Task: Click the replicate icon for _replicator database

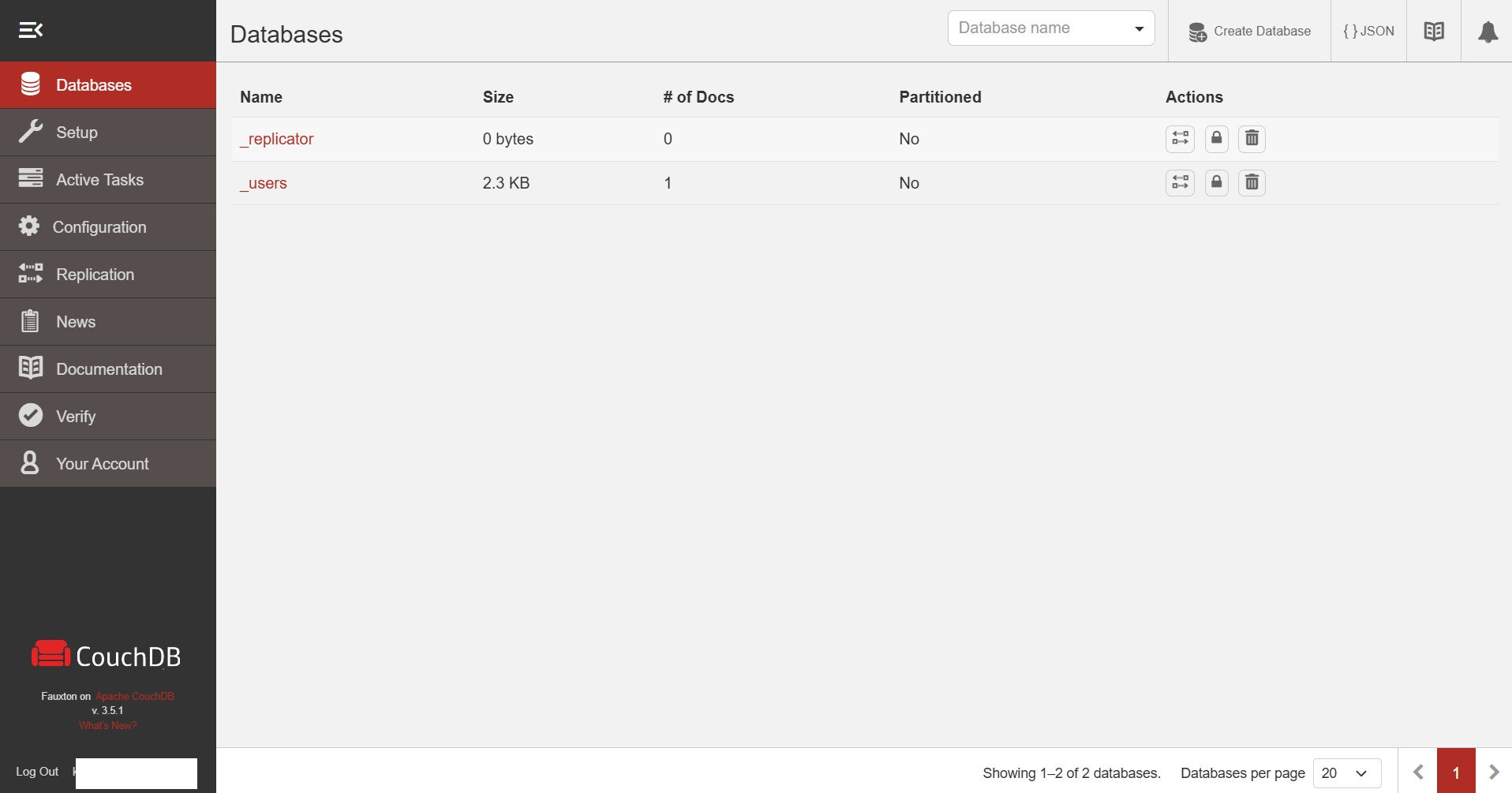Action: [x=1180, y=139]
